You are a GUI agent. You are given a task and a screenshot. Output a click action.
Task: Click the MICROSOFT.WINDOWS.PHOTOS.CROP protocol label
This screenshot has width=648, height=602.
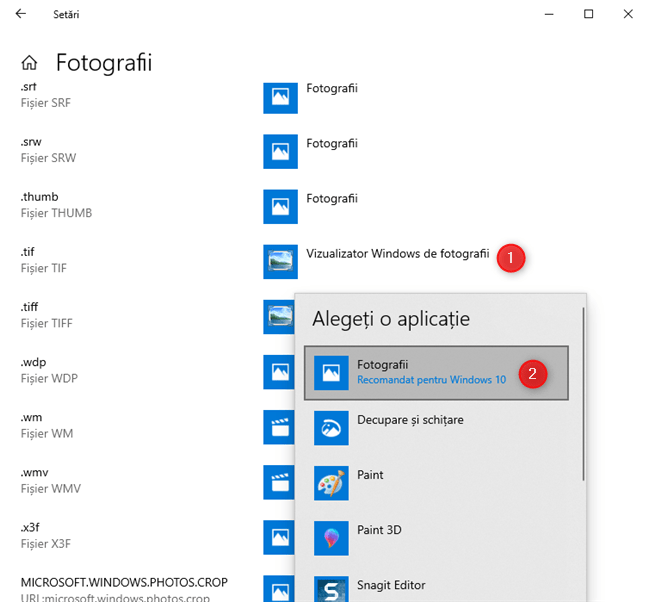tap(124, 583)
